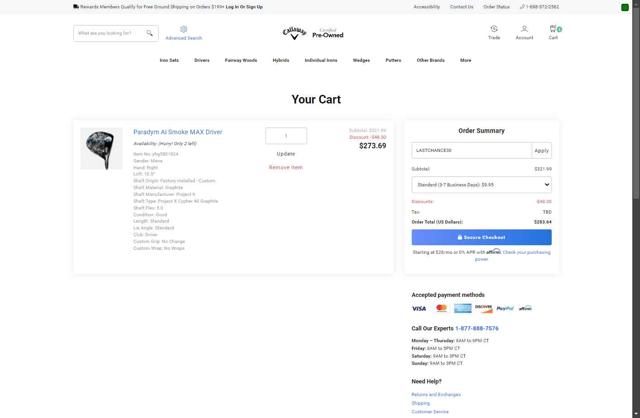The height and width of the screenshot is (418, 640).
Task: Open the Putters menu
Action: [393, 60]
